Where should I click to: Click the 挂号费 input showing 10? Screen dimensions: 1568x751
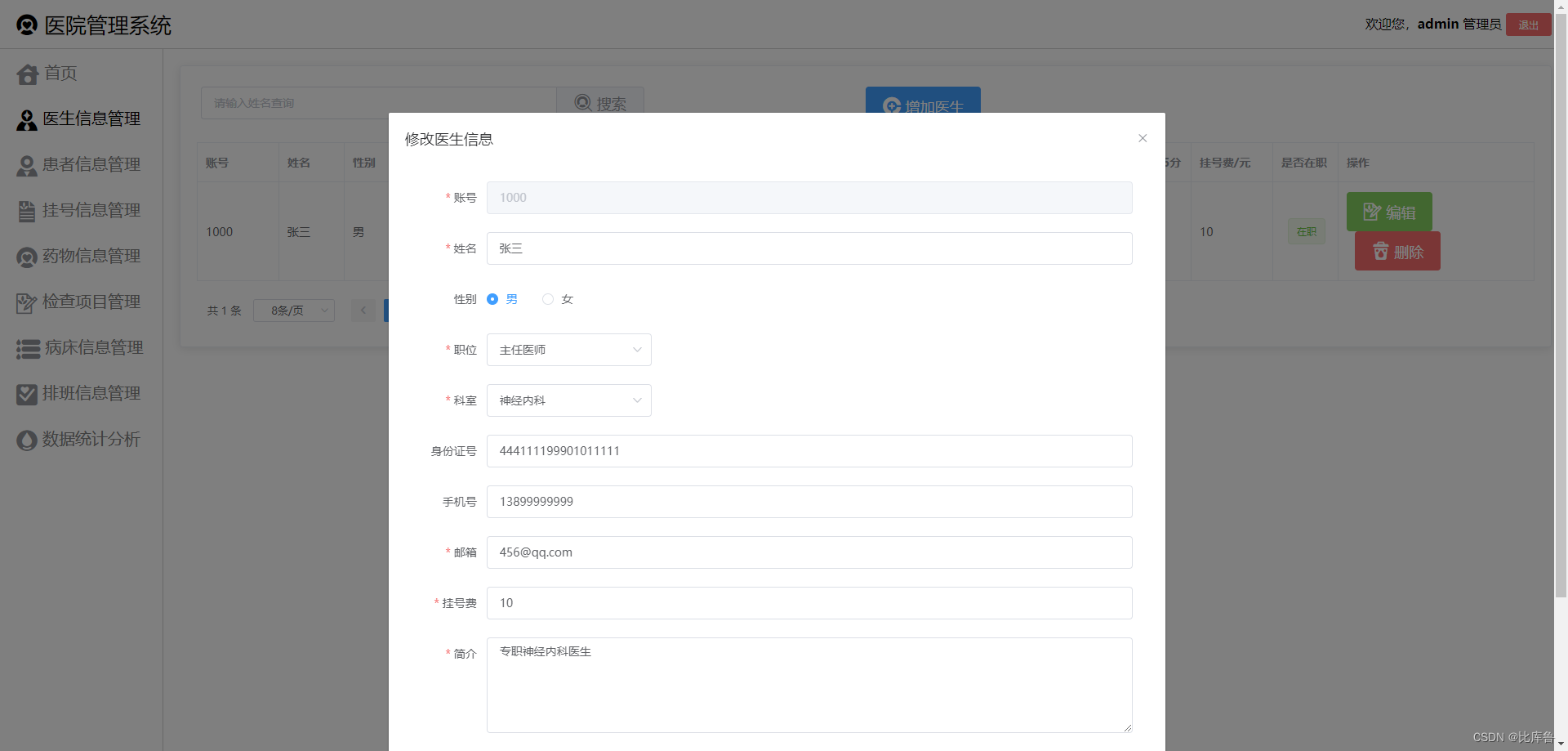point(809,603)
